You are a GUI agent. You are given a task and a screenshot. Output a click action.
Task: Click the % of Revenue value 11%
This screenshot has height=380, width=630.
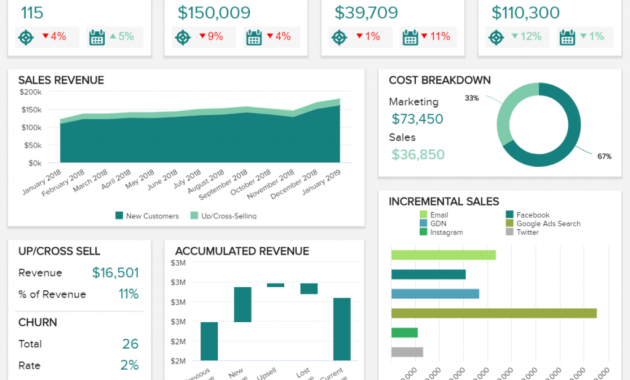point(129,294)
